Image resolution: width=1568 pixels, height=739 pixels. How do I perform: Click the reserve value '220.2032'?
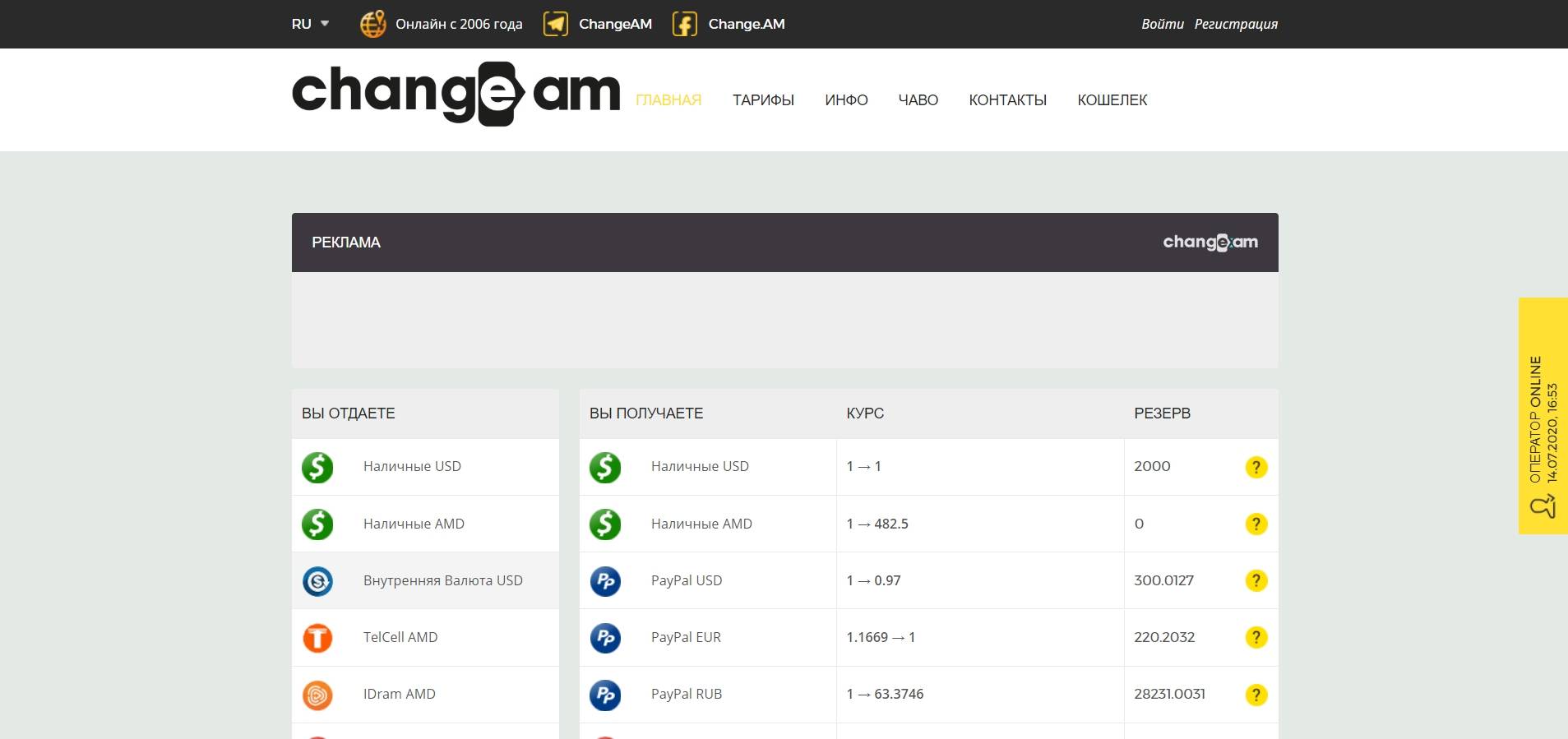[1164, 637]
